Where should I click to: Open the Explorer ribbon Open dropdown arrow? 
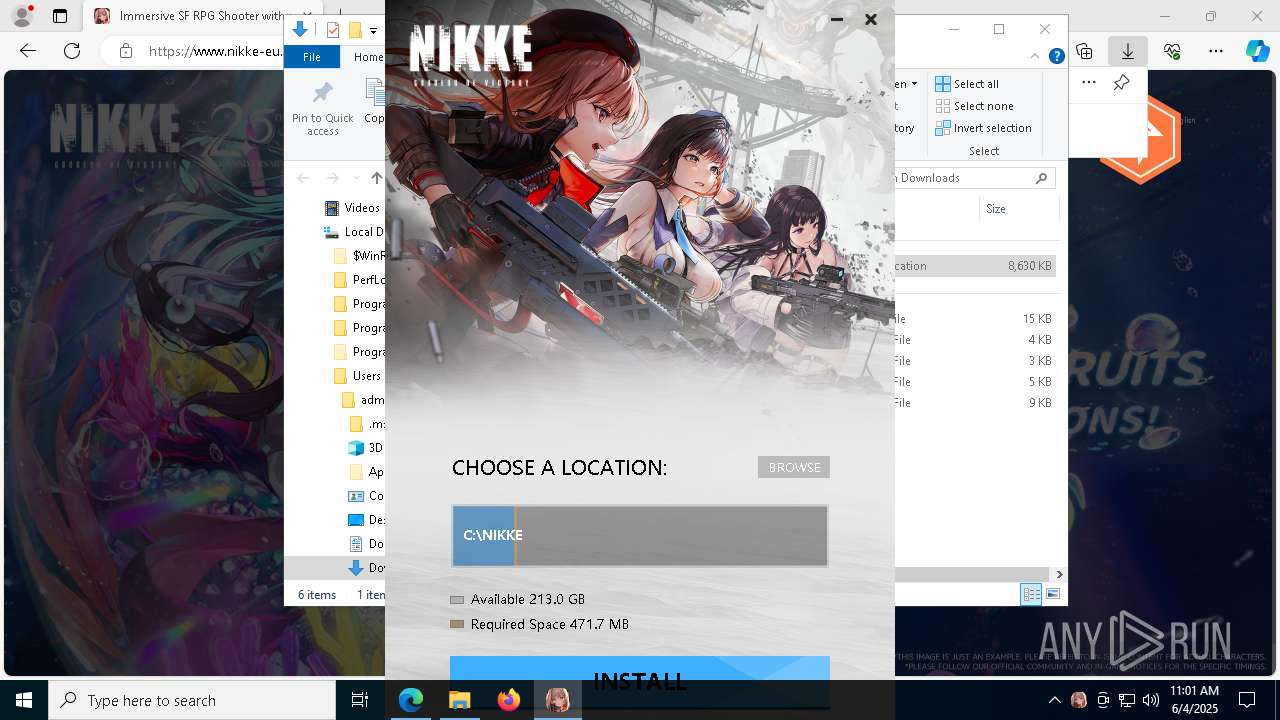(x=914, y=84)
